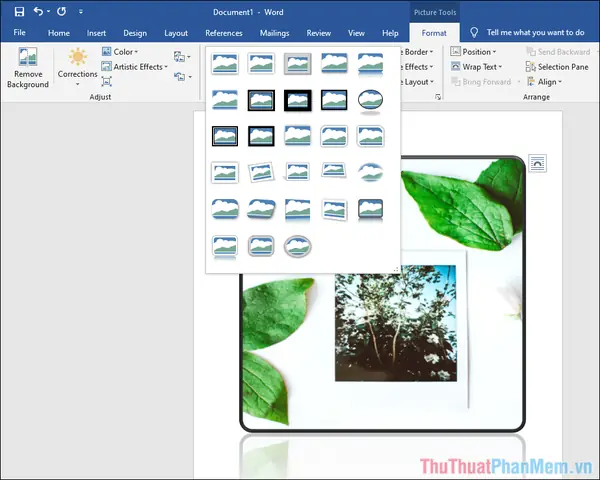
Task: Switch to the References tab
Action: coord(224,33)
